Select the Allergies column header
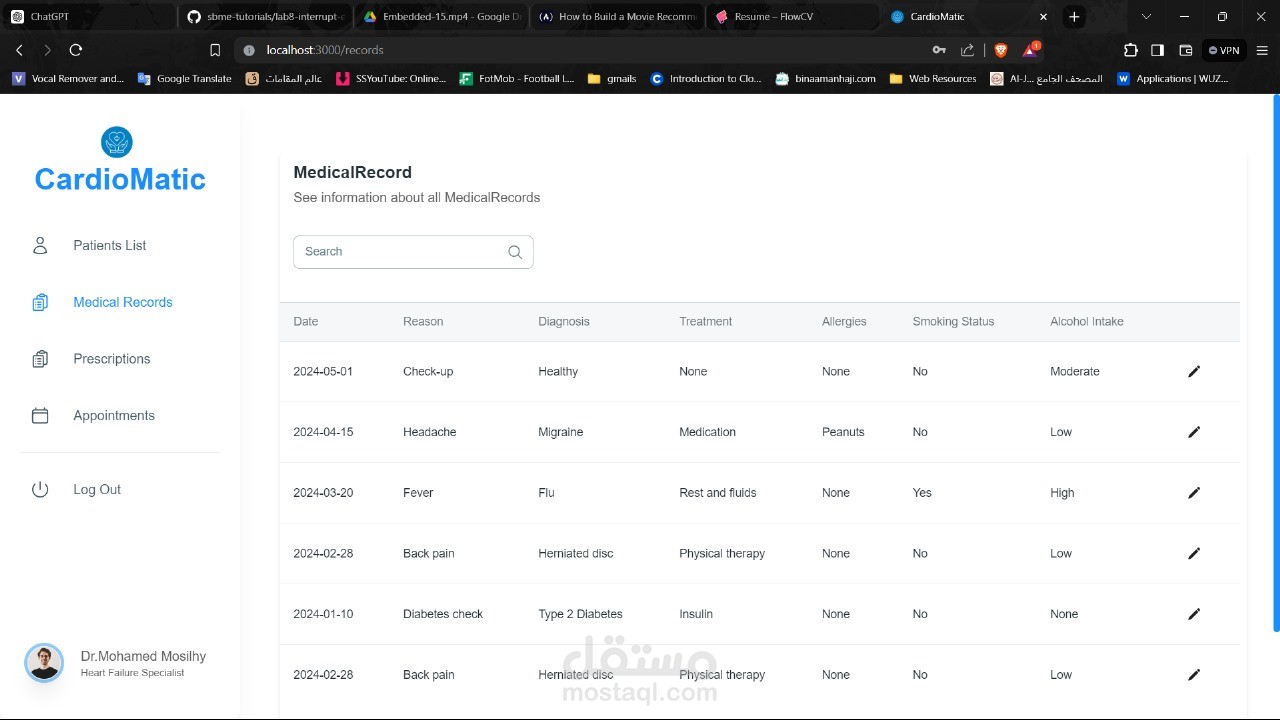The height and width of the screenshot is (720, 1280). [844, 322]
